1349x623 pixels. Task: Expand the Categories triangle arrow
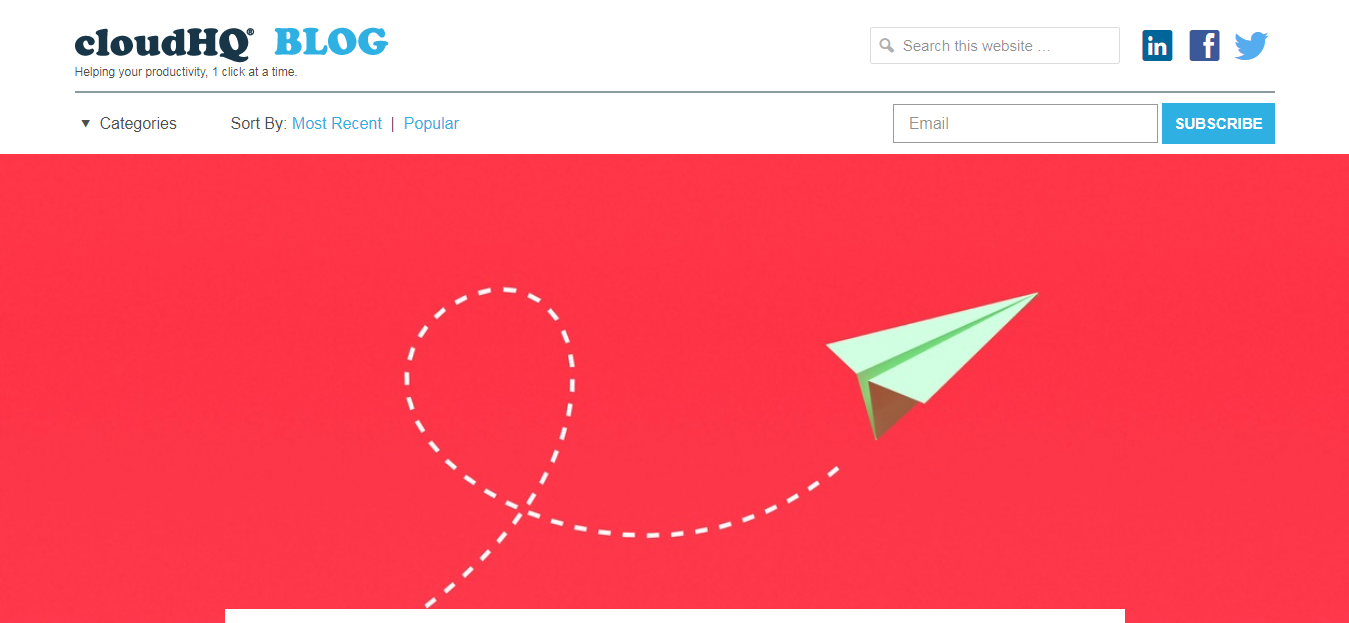point(85,124)
